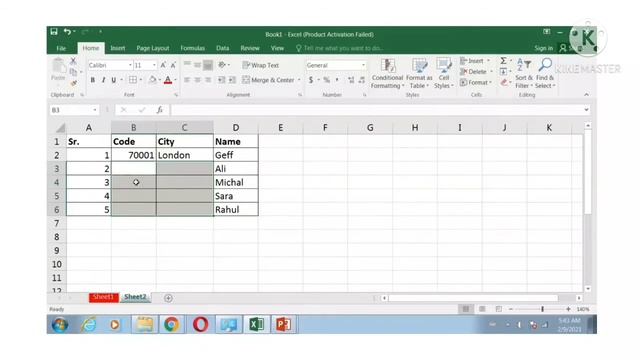Toggle Underline formatting
The width and height of the screenshot is (640, 360).
pyautogui.click(x=114, y=80)
